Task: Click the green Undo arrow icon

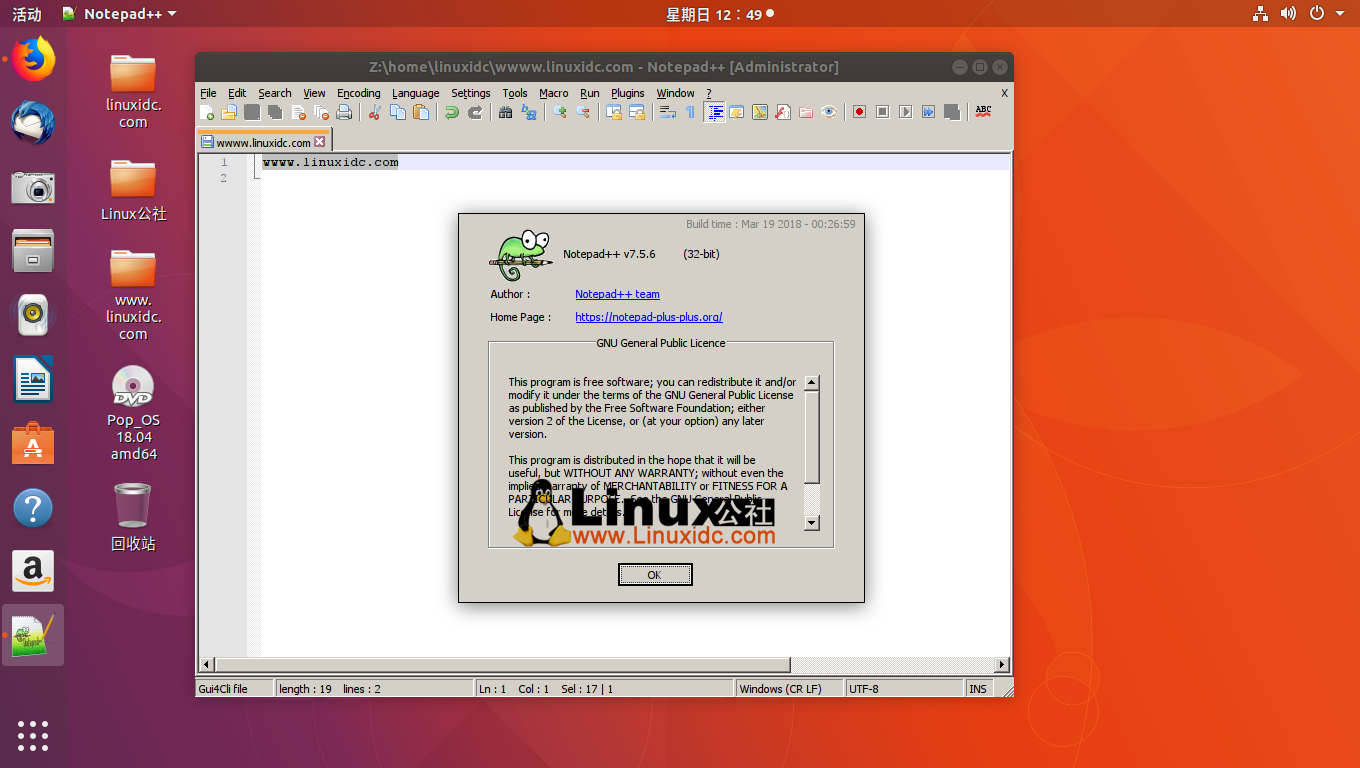Action: point(452,112)
